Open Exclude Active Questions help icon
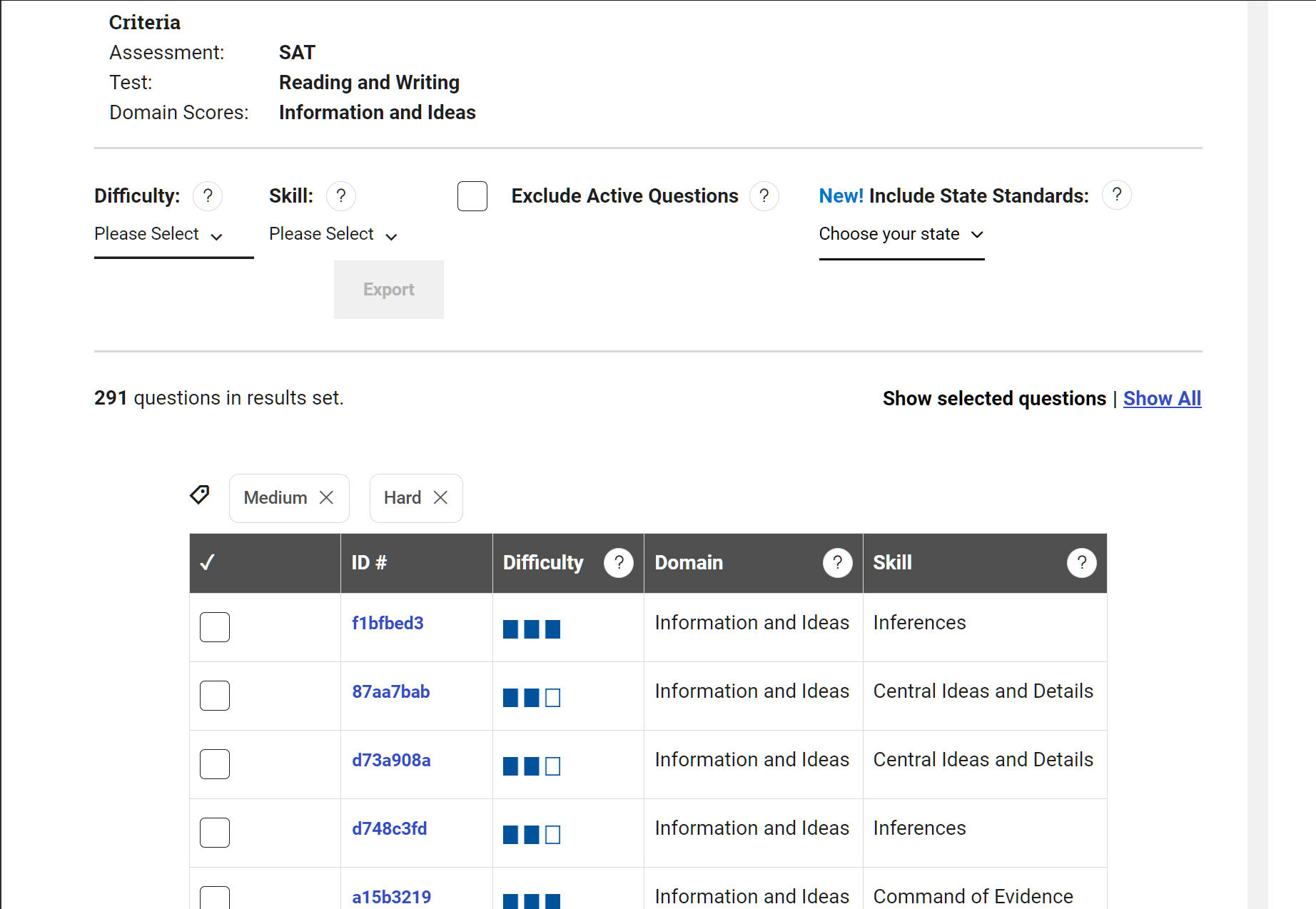Screen dimensions: 1316x909 pyautogui.click(x=764, y=195)
